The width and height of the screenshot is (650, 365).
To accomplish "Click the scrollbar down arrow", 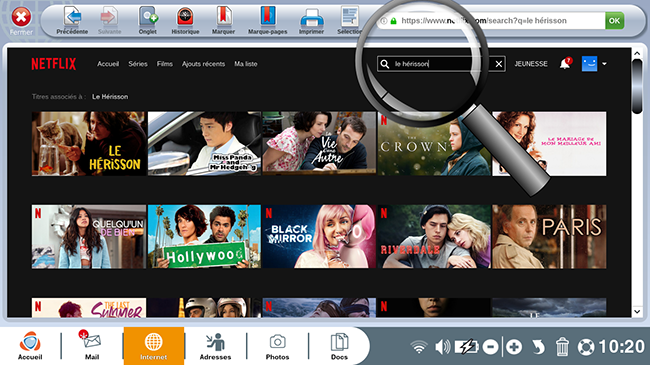I will pos(637,311).
